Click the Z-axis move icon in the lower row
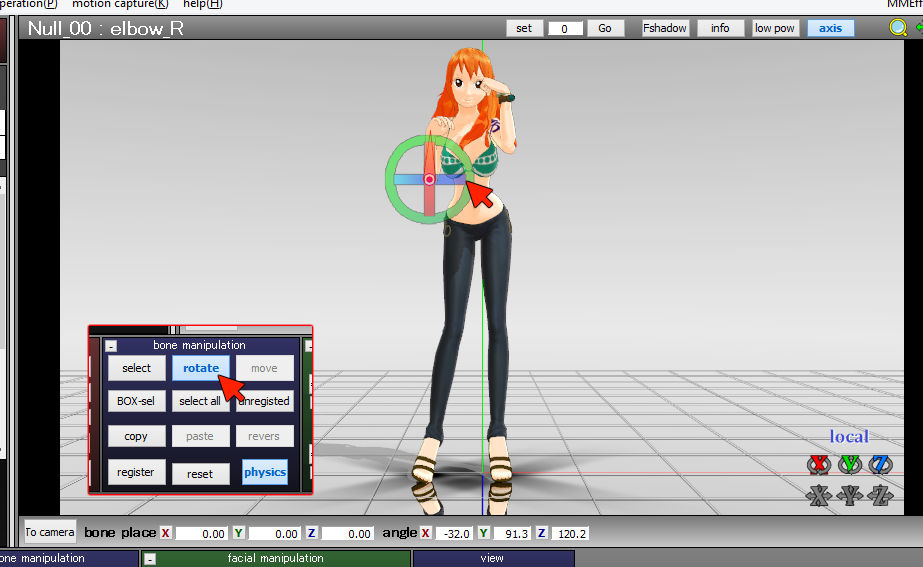Image resolution: width=923 pixels, height=567 pixels. pos(880,495)
